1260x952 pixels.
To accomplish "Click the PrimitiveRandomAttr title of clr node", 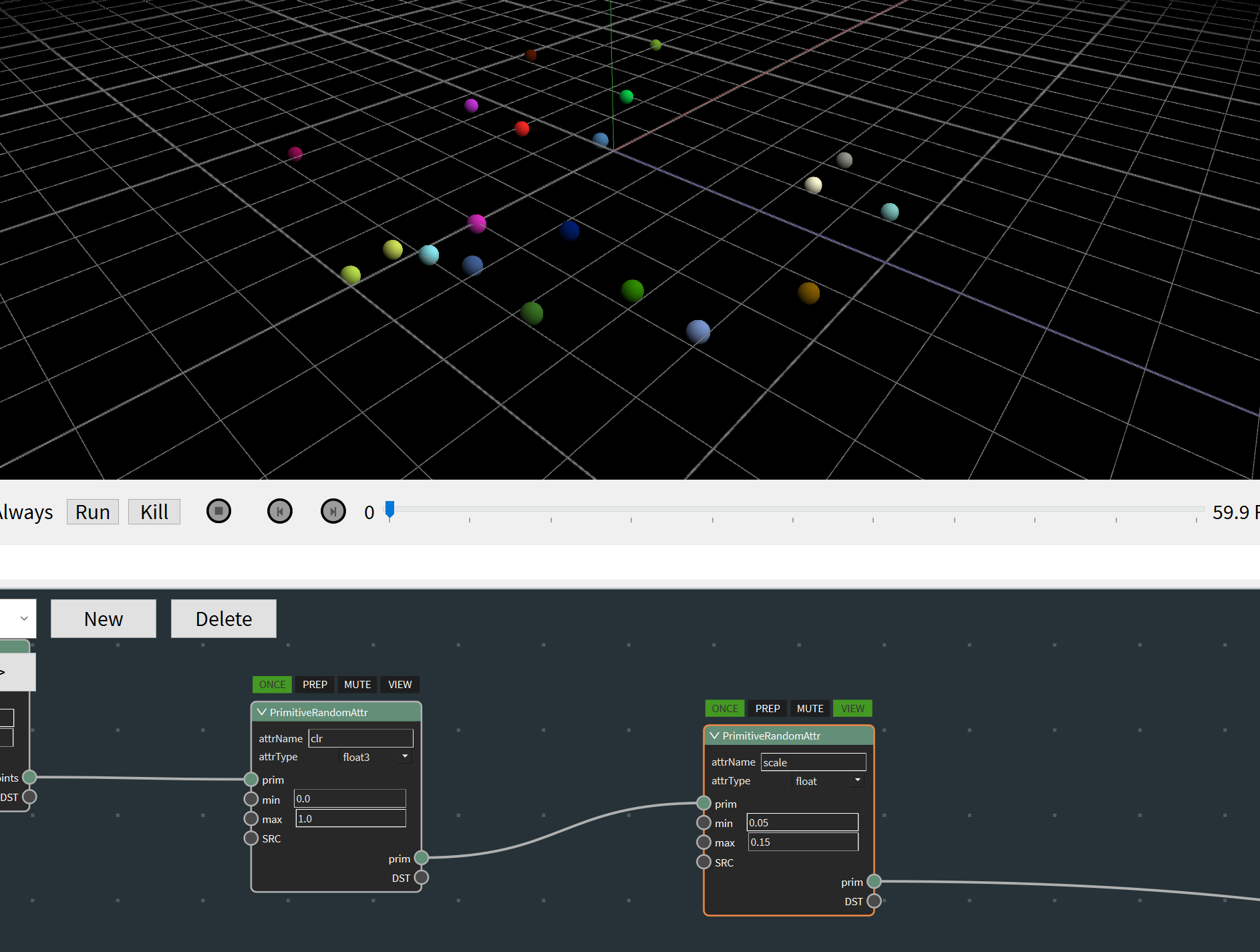I will coord(319,712).
